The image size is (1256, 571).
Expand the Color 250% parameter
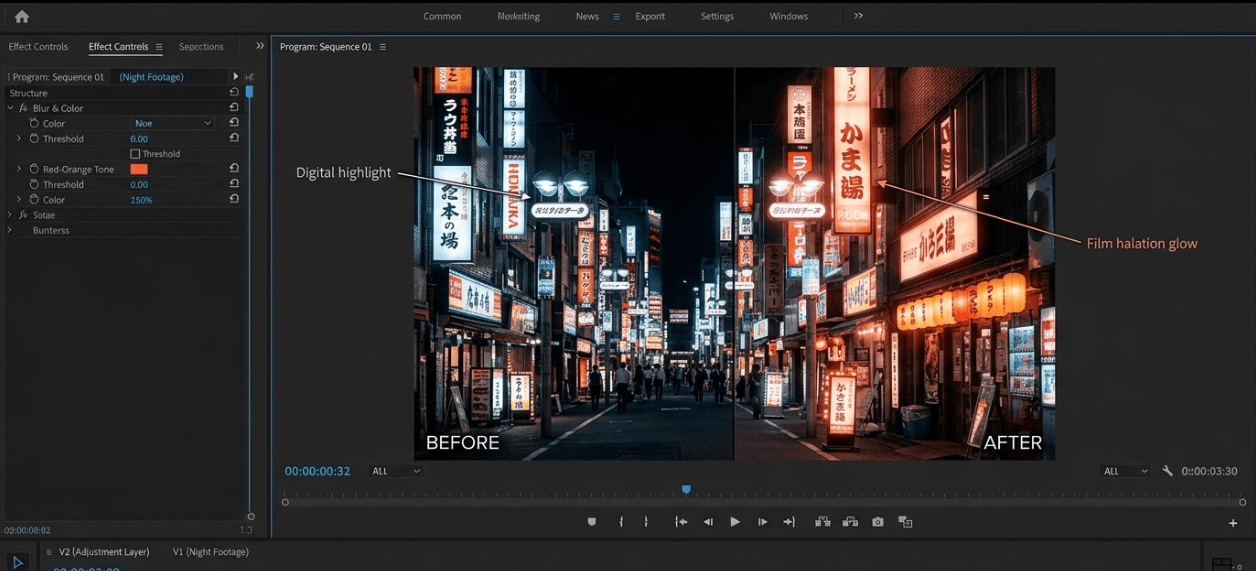tap(19, 199)
